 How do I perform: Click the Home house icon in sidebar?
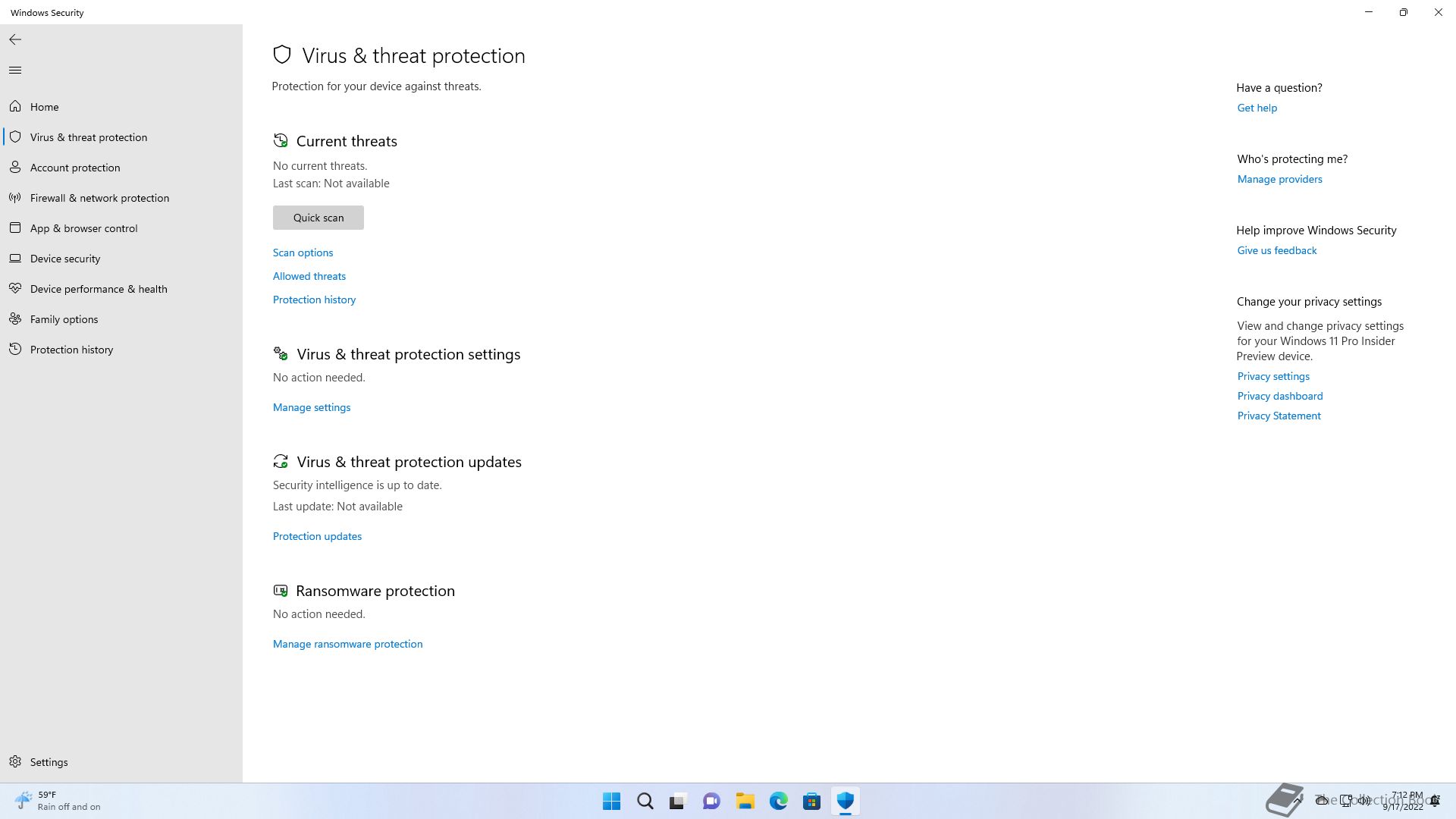pos(15,106)
